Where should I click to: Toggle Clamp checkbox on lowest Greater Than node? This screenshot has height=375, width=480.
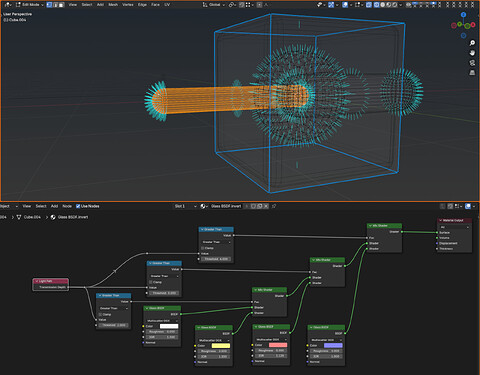tap(100, 314)
